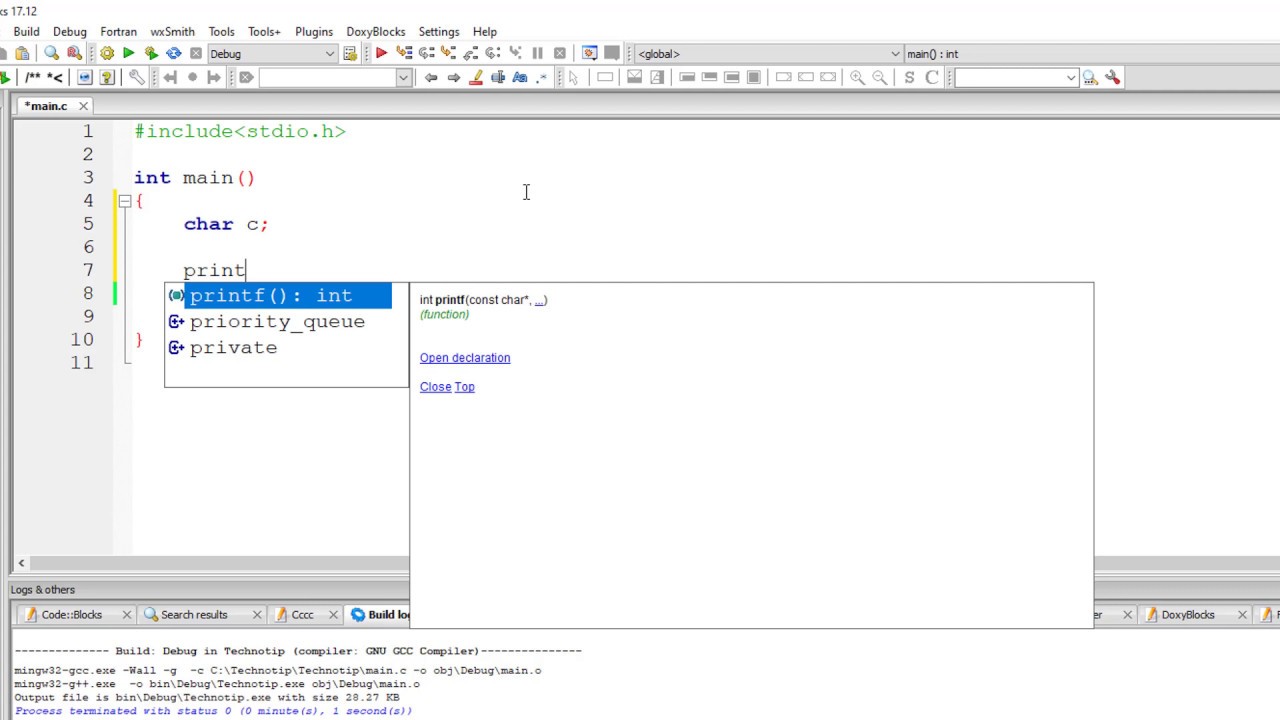Click the Rebuild blue arrows icon
This screenshot has width=1280, height=720.
[x=173, y=53]
